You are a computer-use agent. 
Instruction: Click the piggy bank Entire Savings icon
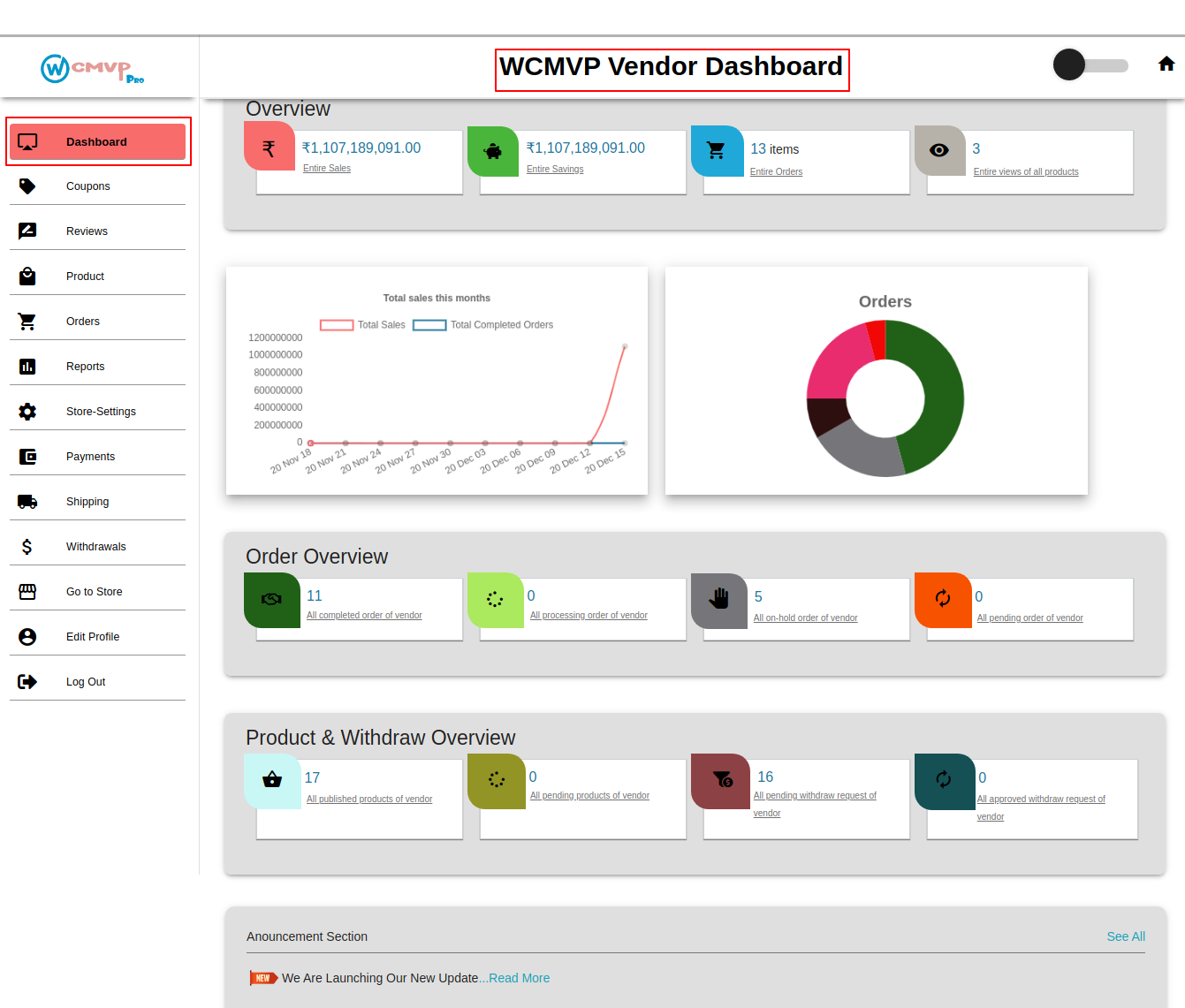click(x=493, y=151)
